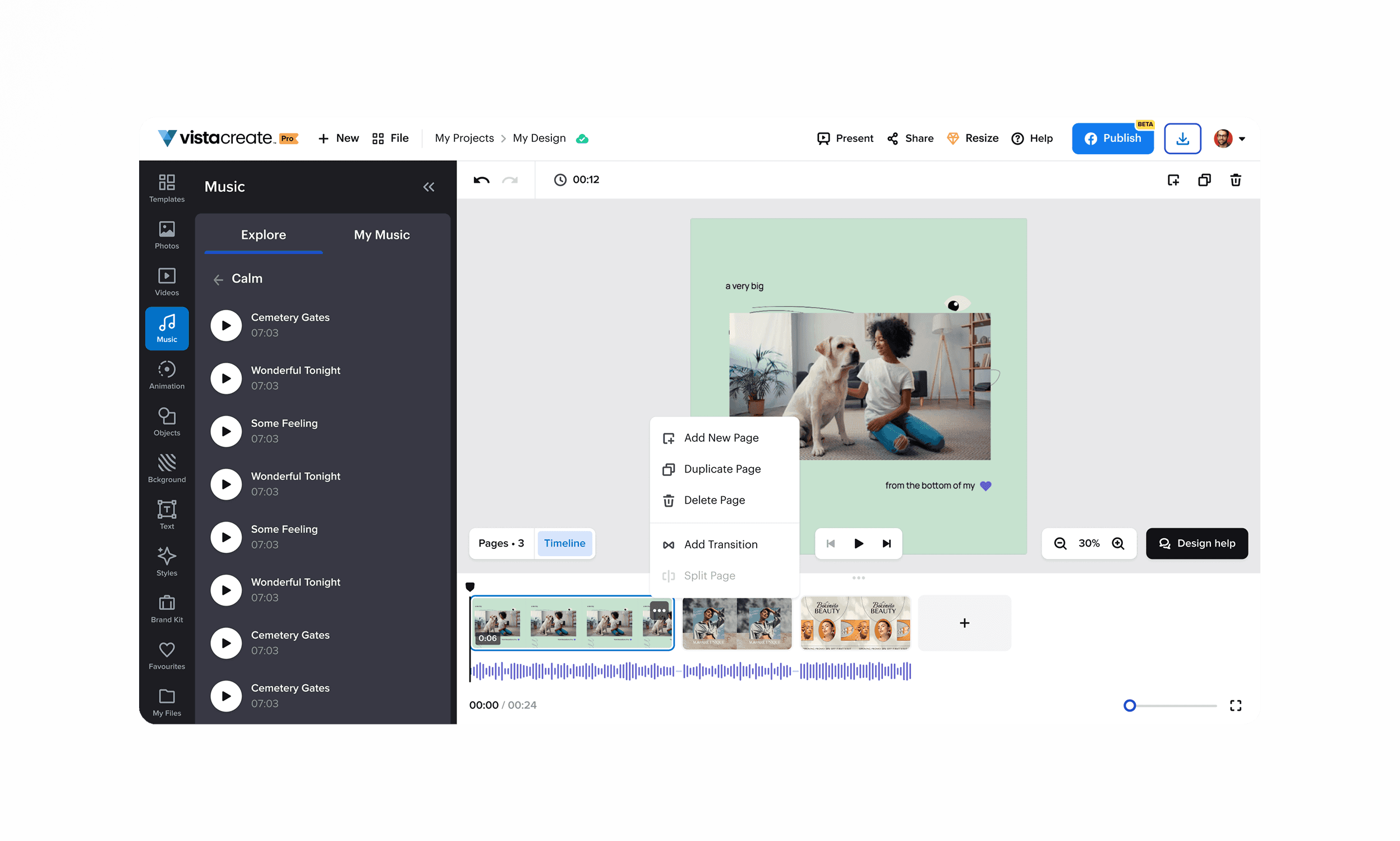Open the Brand Kit sidebar section
Viewport: 1400px width, 841px height.
click(x=167, y=609)
